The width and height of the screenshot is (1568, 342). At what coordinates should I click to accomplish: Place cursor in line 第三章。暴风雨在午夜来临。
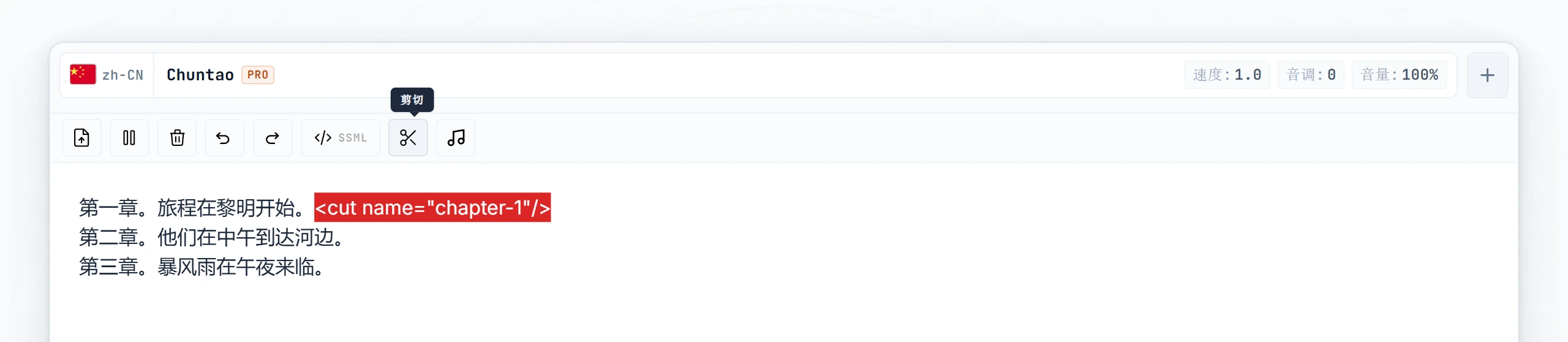coord(202,267)
